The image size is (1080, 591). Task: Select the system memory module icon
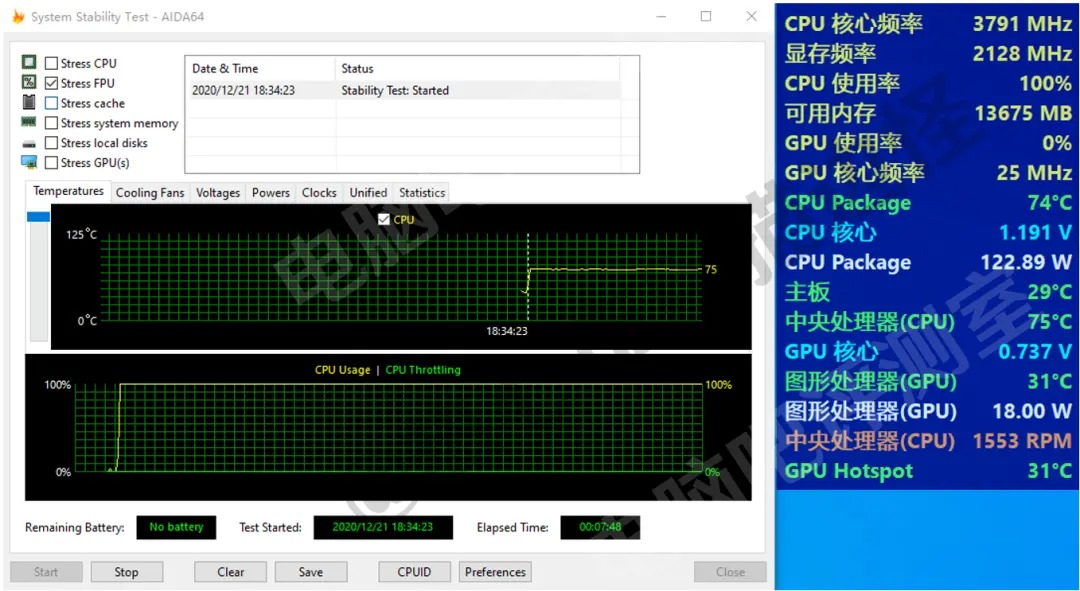pos(29,122)
